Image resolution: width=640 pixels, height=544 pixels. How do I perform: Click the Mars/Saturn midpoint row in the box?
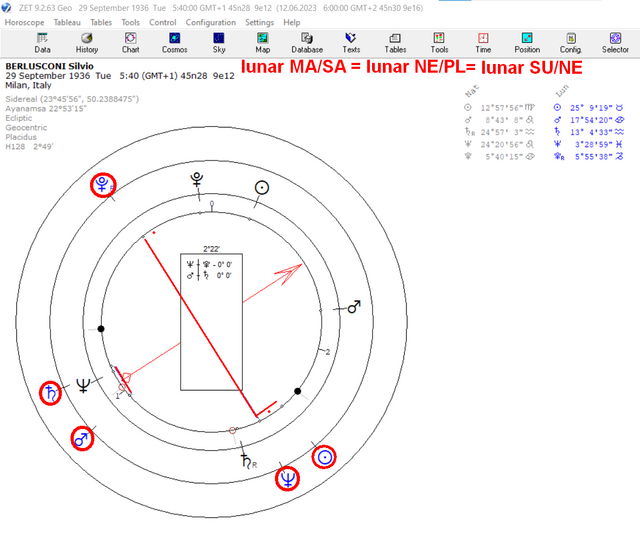pyautogui.click(x=209, y=275)
